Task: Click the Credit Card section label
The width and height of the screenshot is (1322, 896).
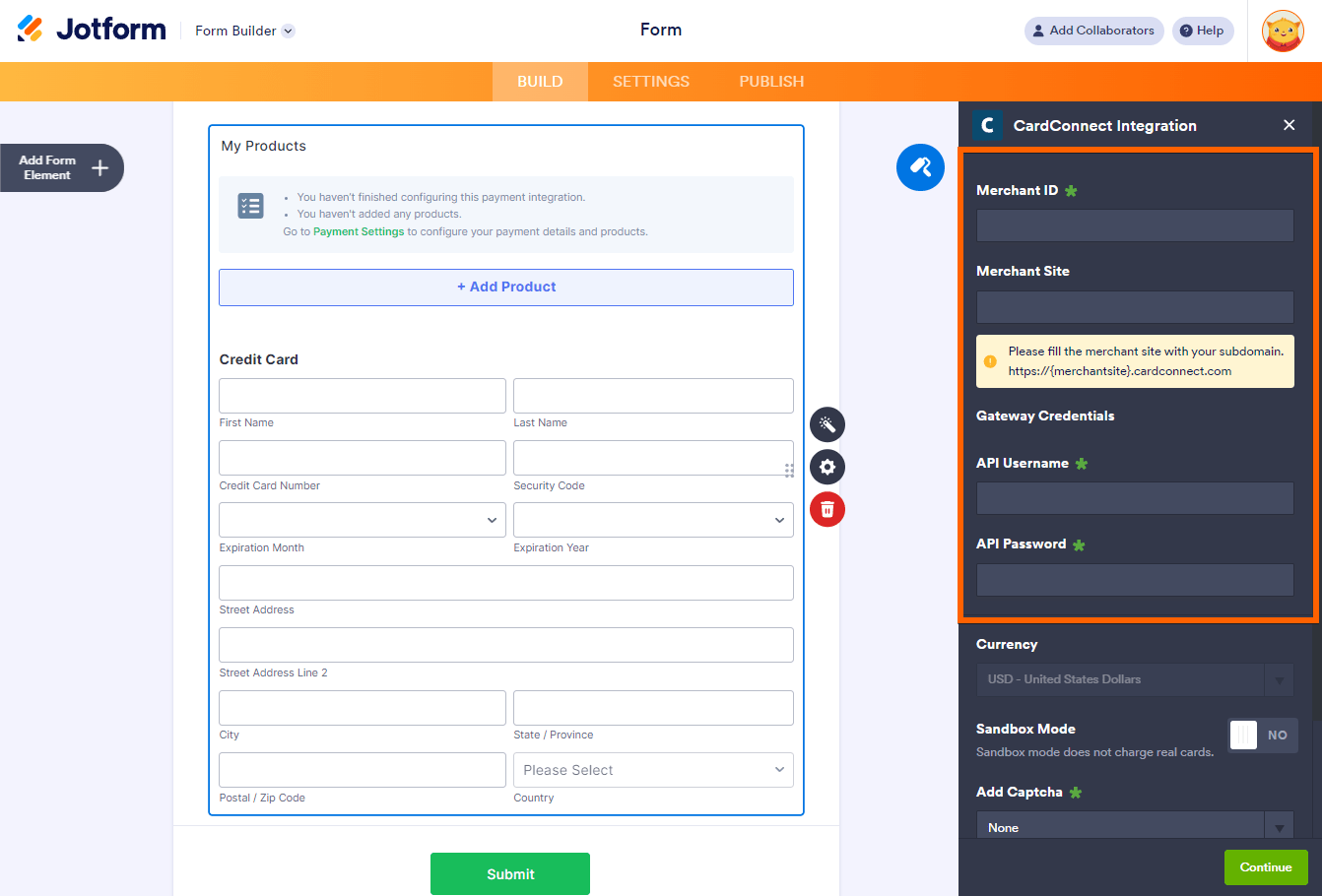Action: (258, 359)
